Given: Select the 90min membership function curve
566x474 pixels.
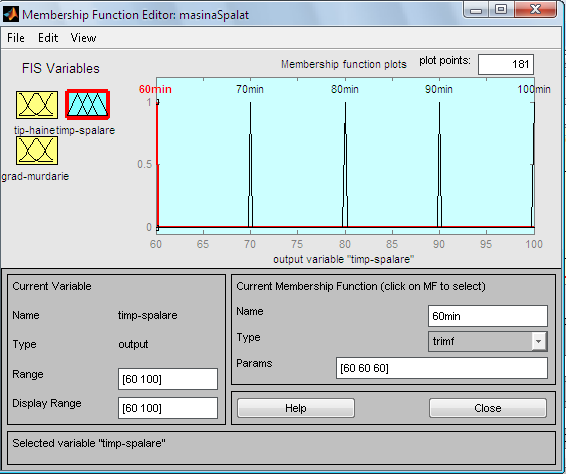Looking at the screenshot, I should [x=439, y=164].
